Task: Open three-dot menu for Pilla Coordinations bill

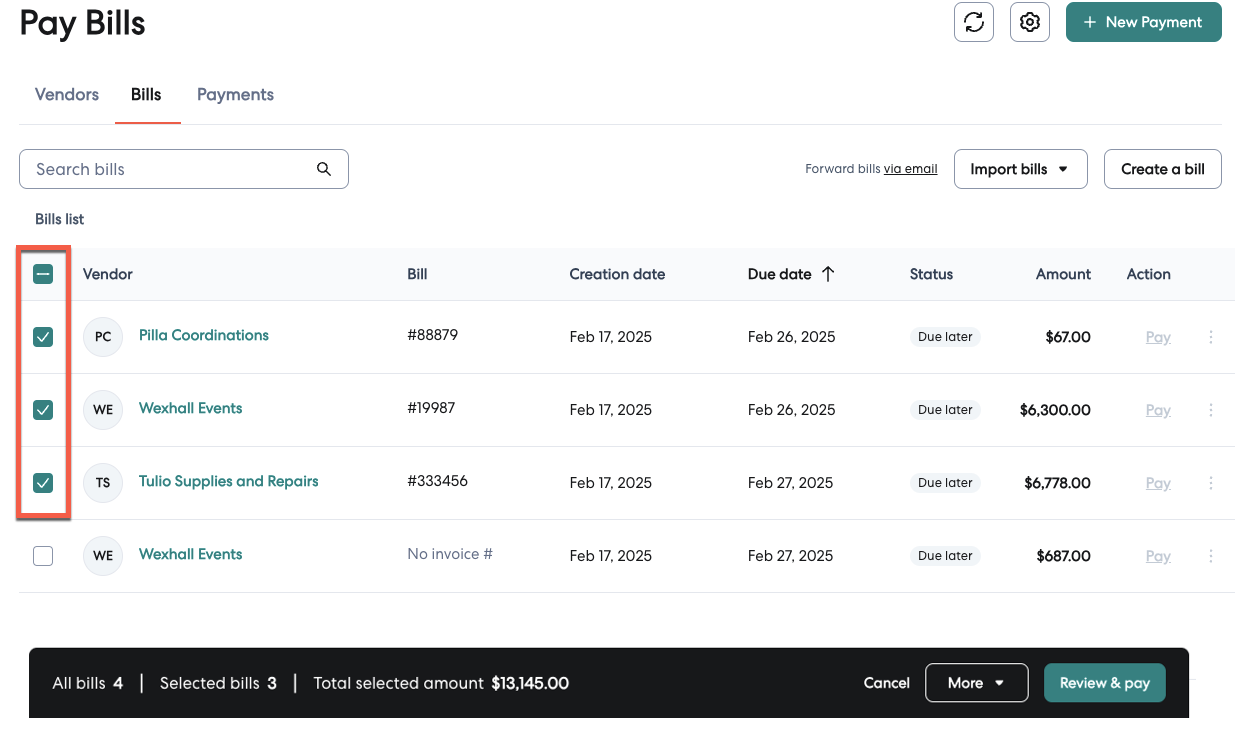Action: click(x=1210, y=337)
